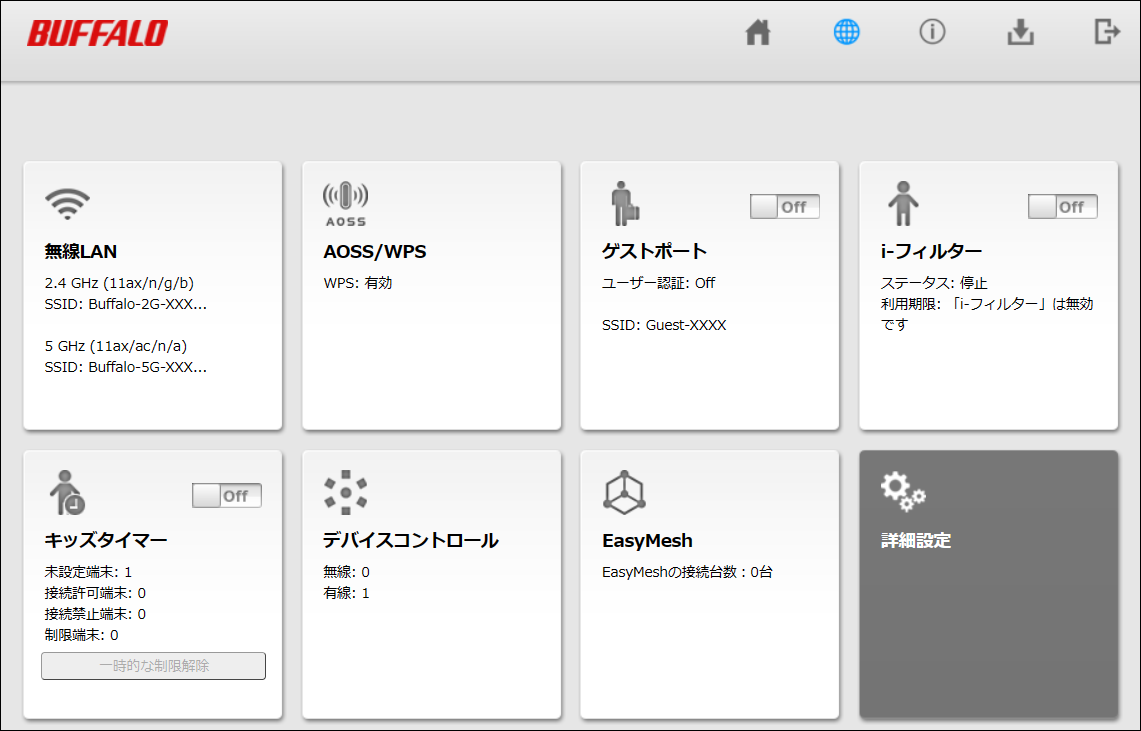Click the firmware download icon

(x=1020, y=32)
